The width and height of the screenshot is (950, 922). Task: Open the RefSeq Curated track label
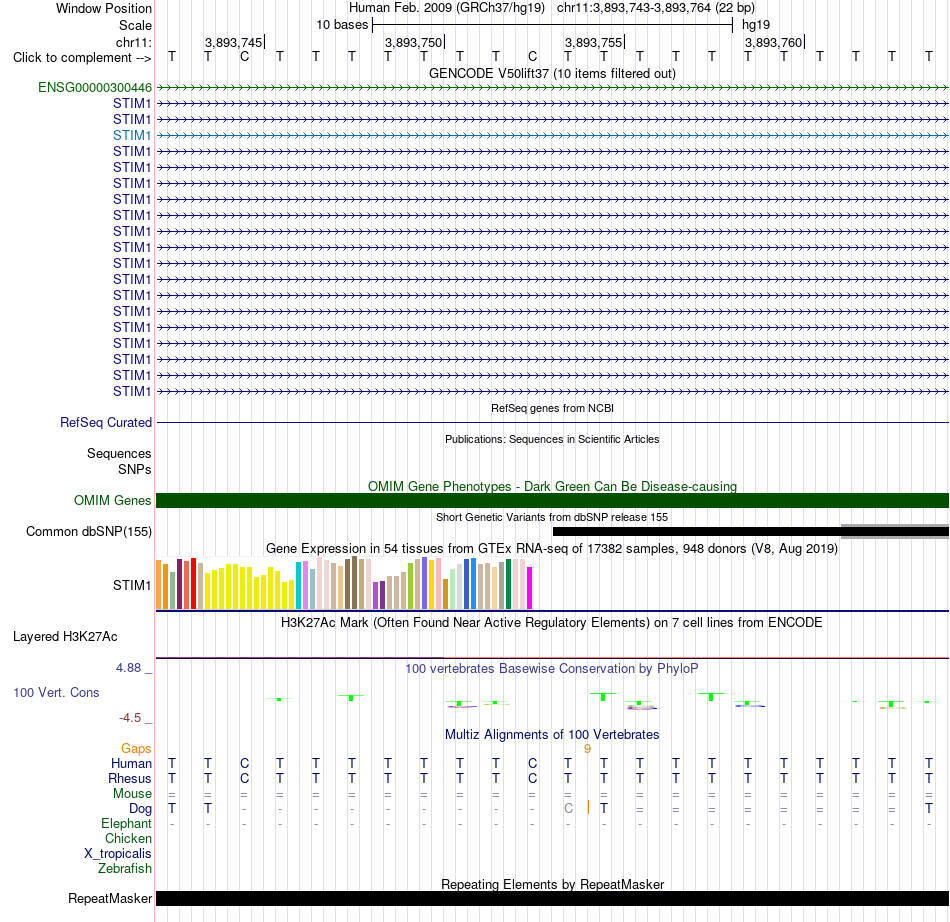[106, 423]
